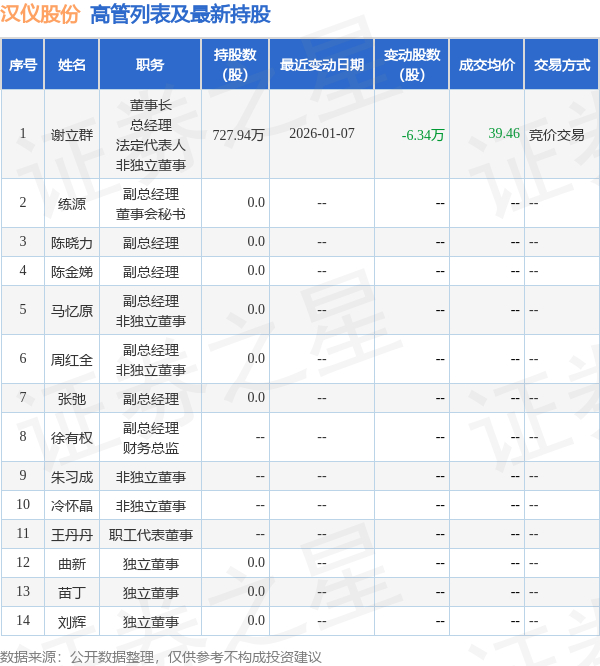Click the date 2026-01-07

(x=322, y=133)
